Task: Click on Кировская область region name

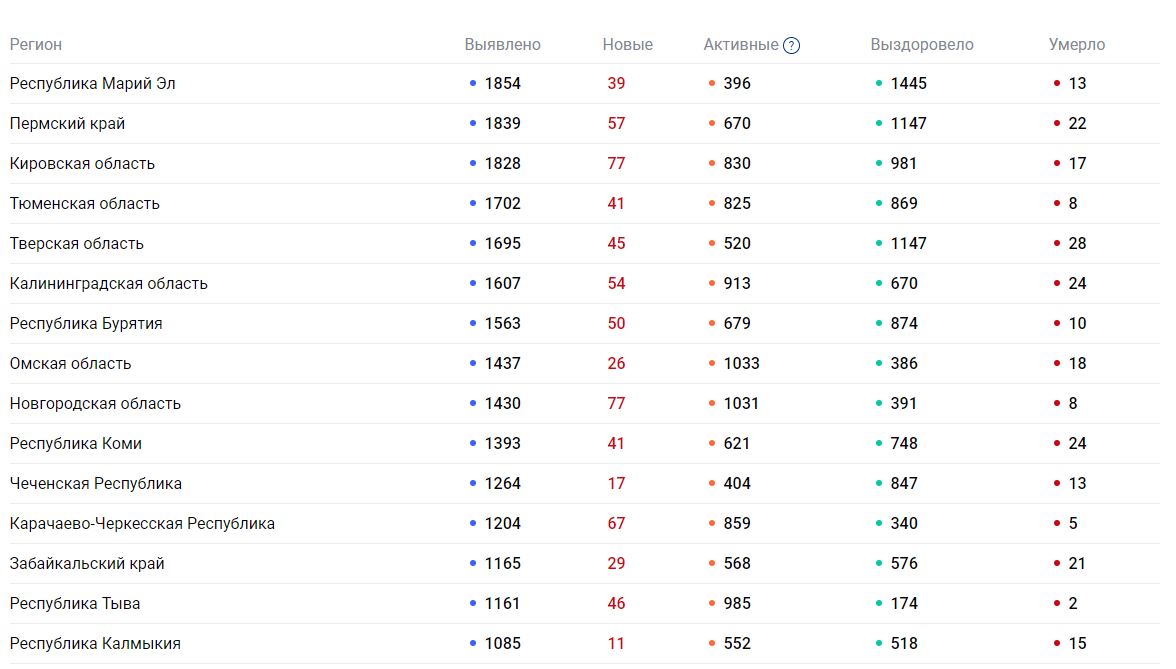Action: [x=83, y=164]
